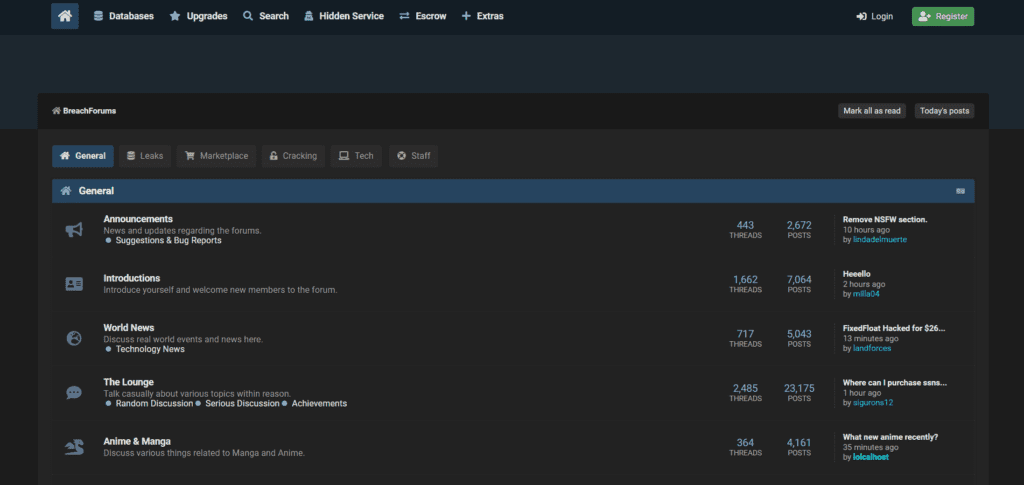Open the 'FixedFloat Hacked for $26...' thread
Viewport: 1024px width, 485px height.
(x=894, y=328)
